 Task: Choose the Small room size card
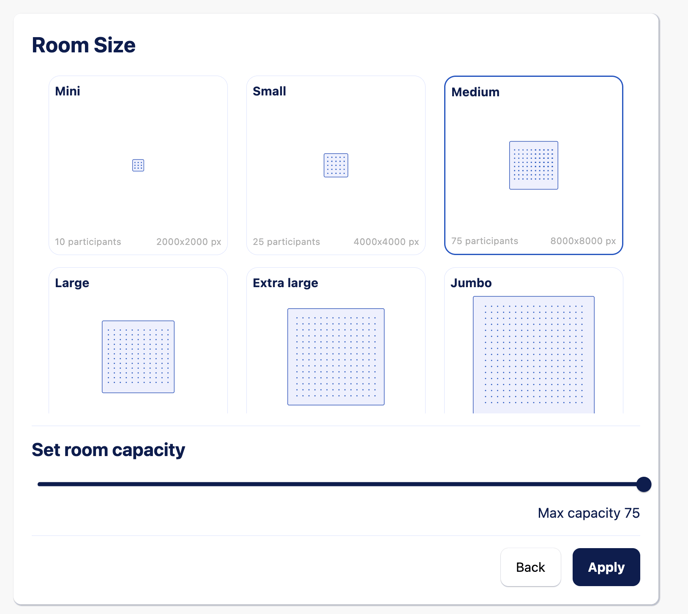336,165
